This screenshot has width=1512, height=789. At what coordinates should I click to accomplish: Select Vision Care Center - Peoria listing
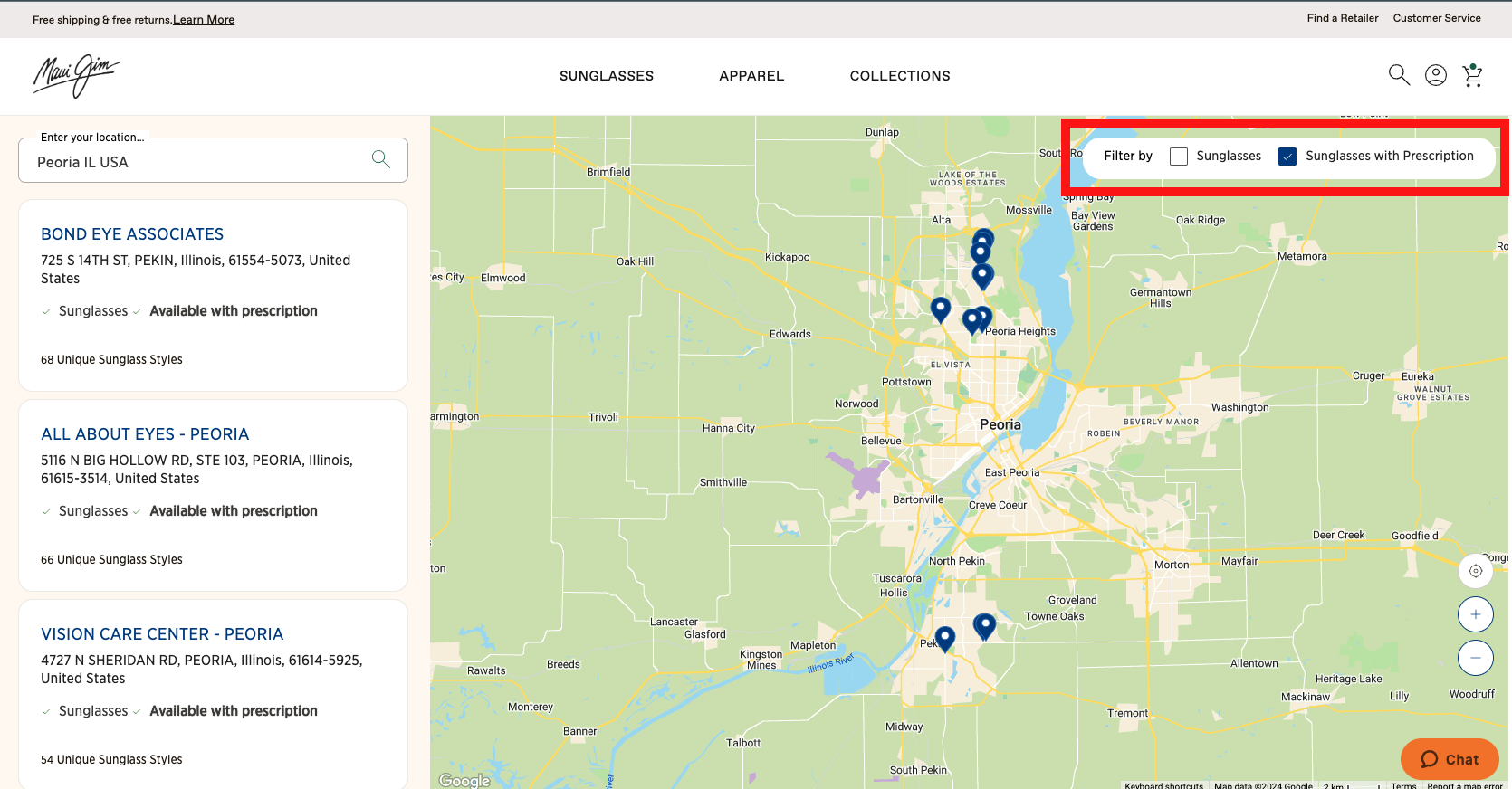click(162, 634)
